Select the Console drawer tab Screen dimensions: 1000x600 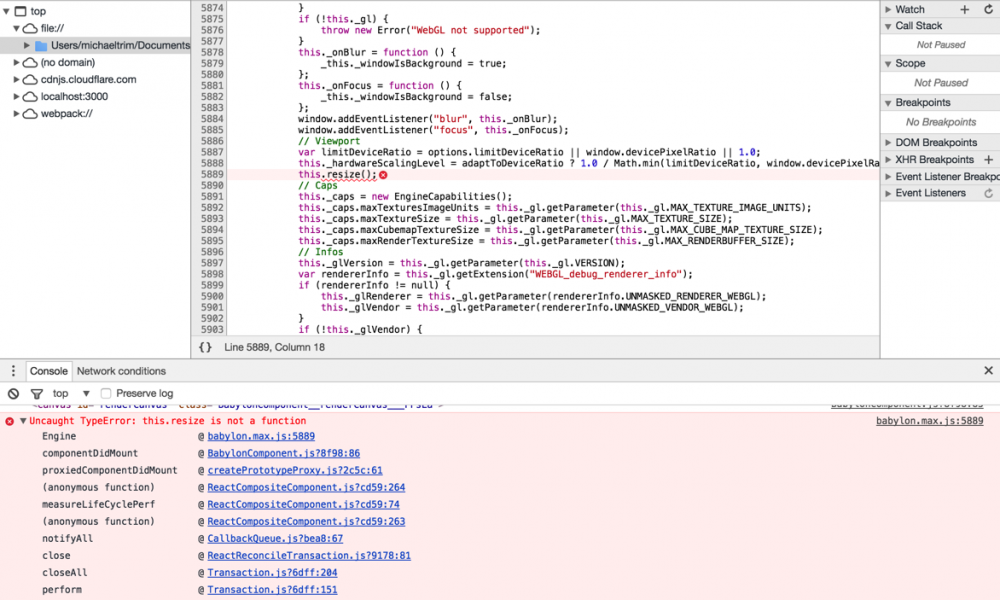pos(48,371)
